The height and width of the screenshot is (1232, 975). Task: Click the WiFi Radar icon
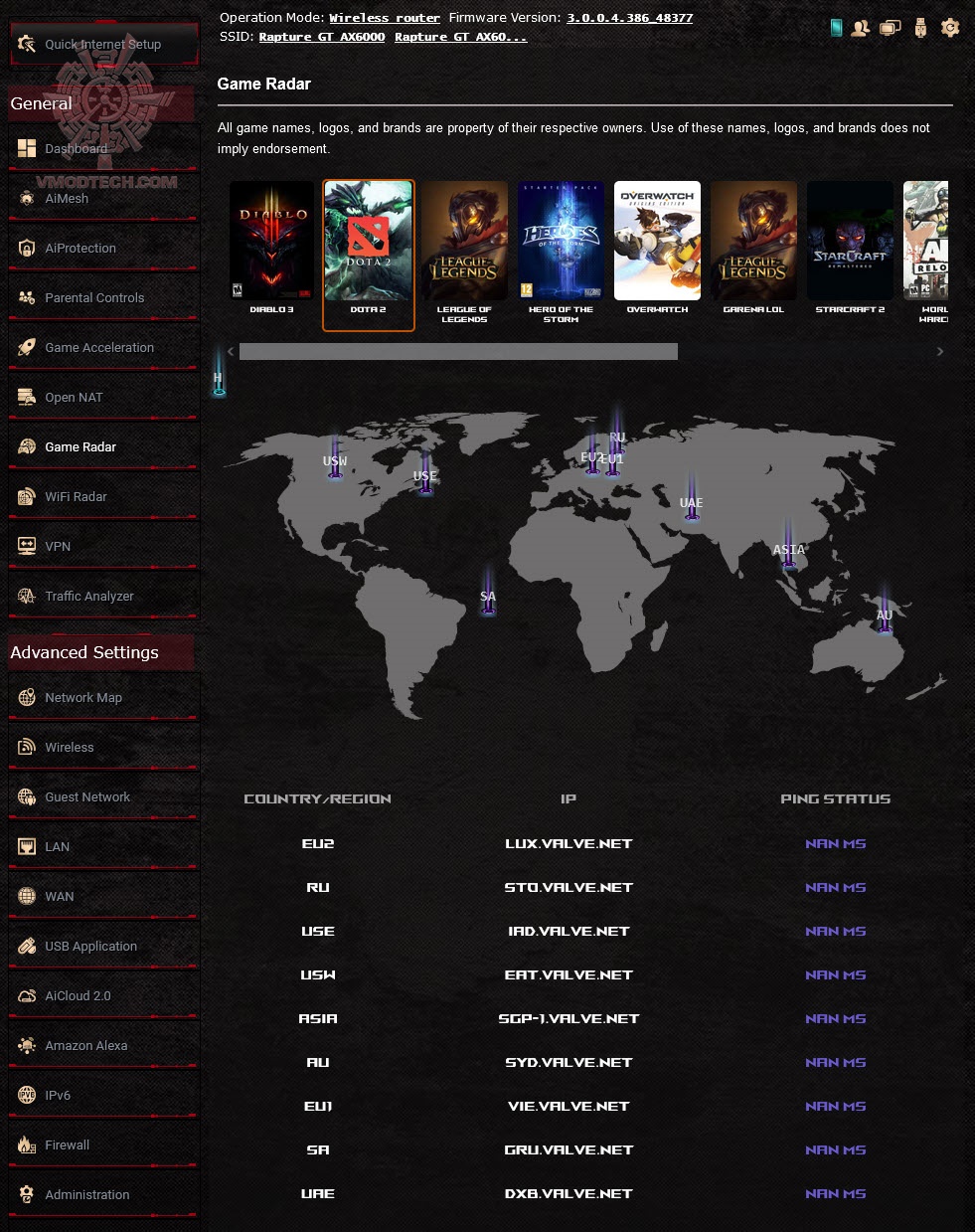[27, 497]
